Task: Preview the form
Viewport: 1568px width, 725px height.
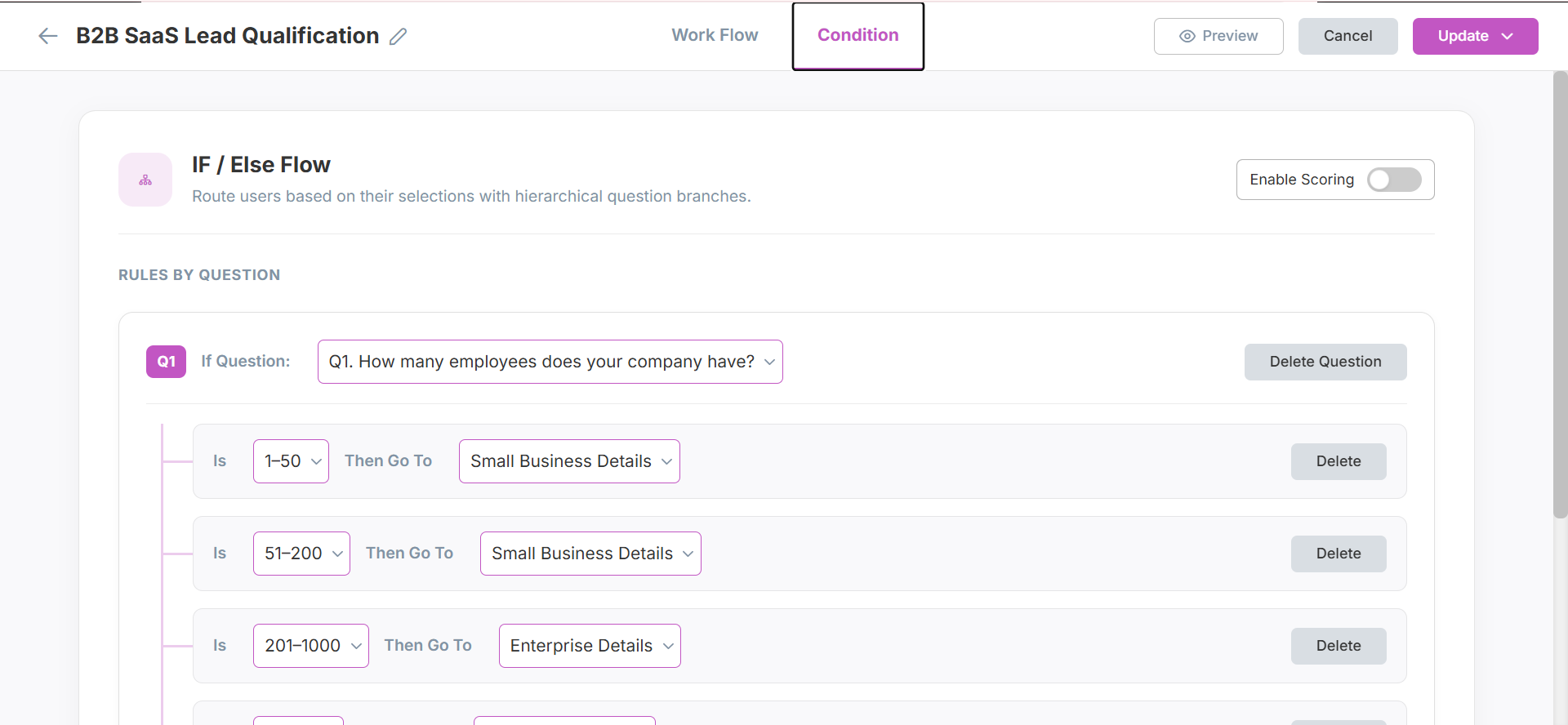Action: pos(1218,36)
